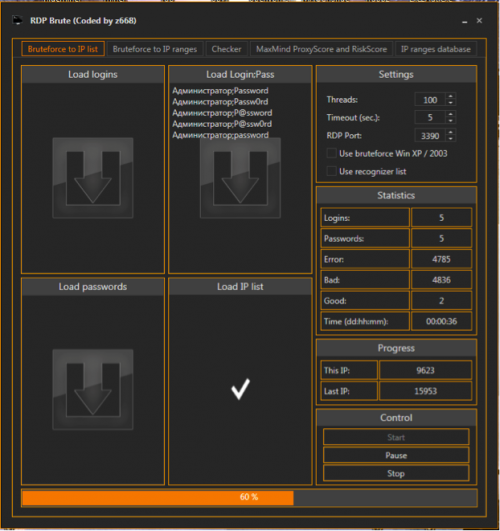Click the Logins: statistics label
500x531 pixels.
pyautogui.click(x=337, y=218)
